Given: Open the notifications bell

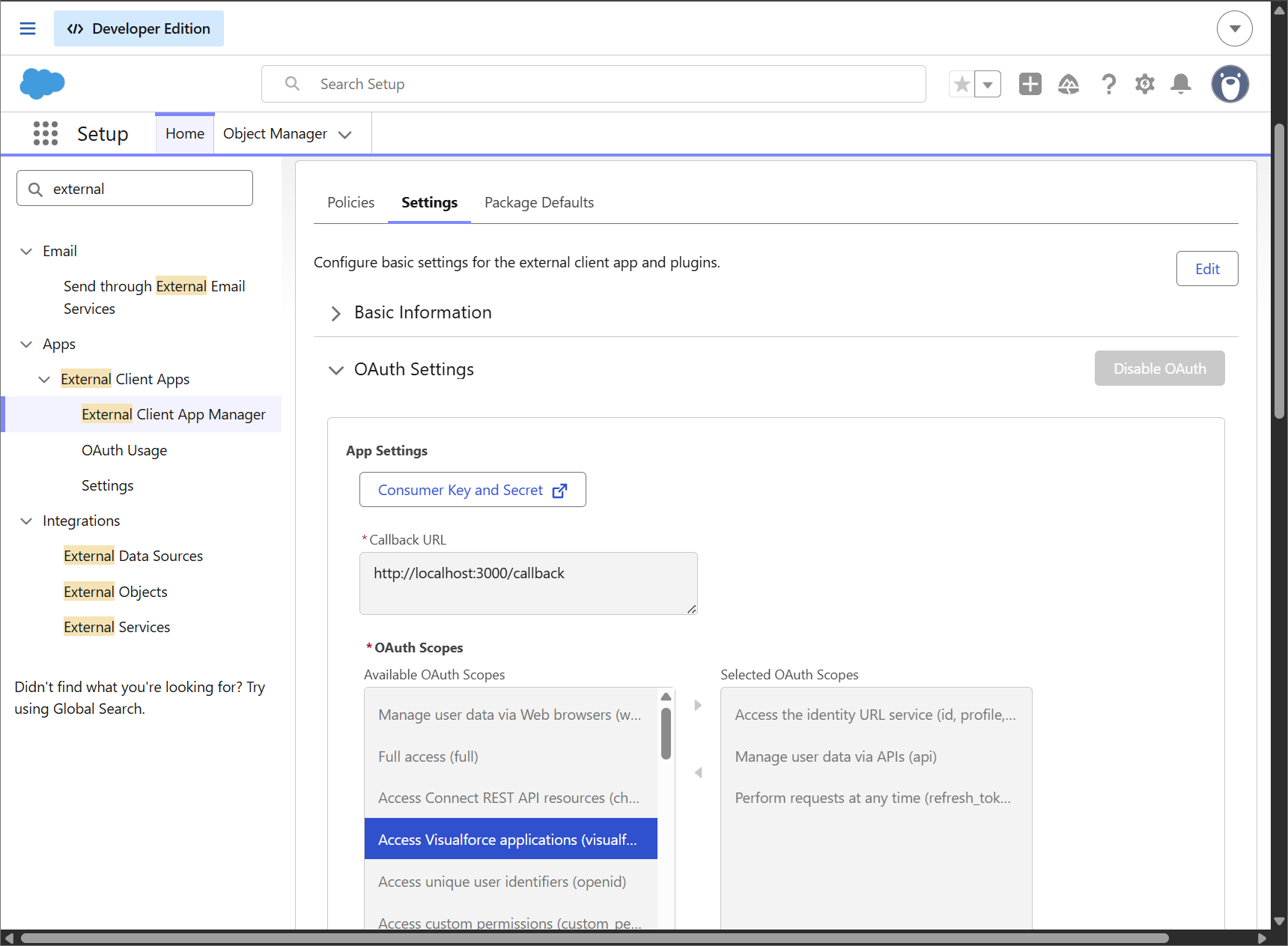Looking at the screenshot, I should coord(1181,84).
